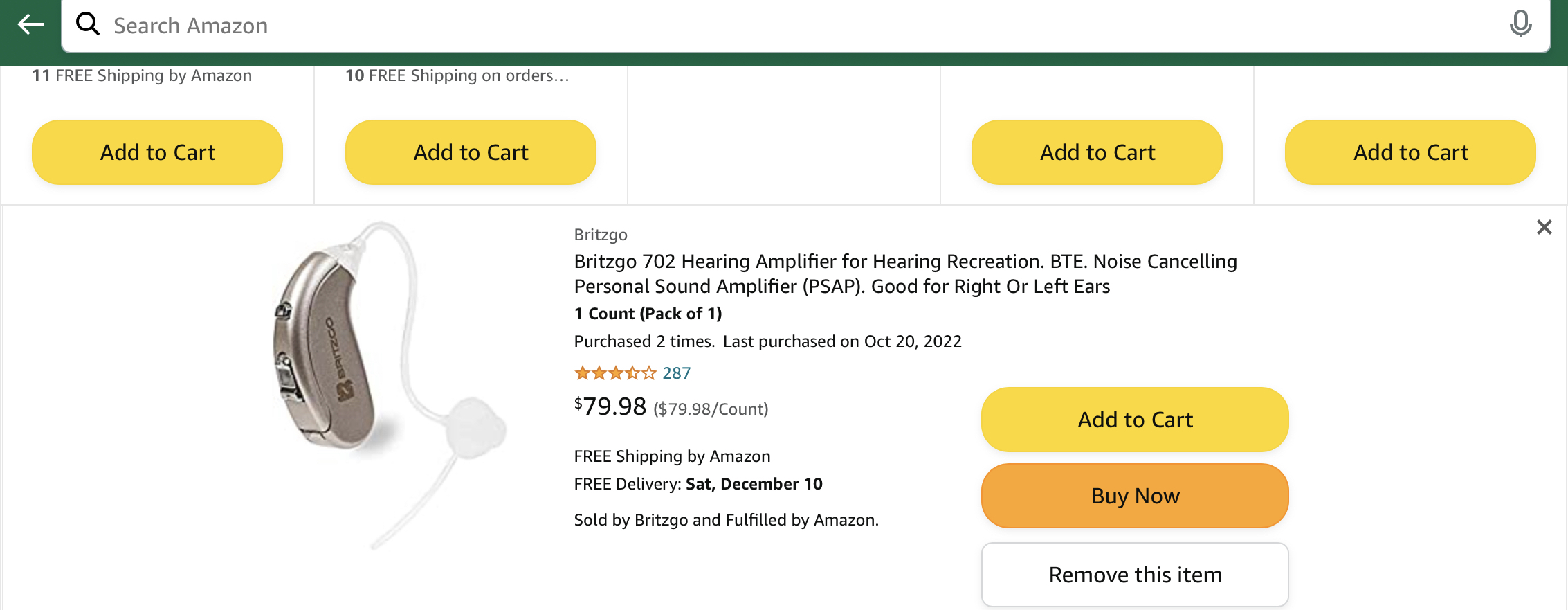Open the Britzgo brand name link
Viewport: 1568px width, 610px height.
(601, 235)
